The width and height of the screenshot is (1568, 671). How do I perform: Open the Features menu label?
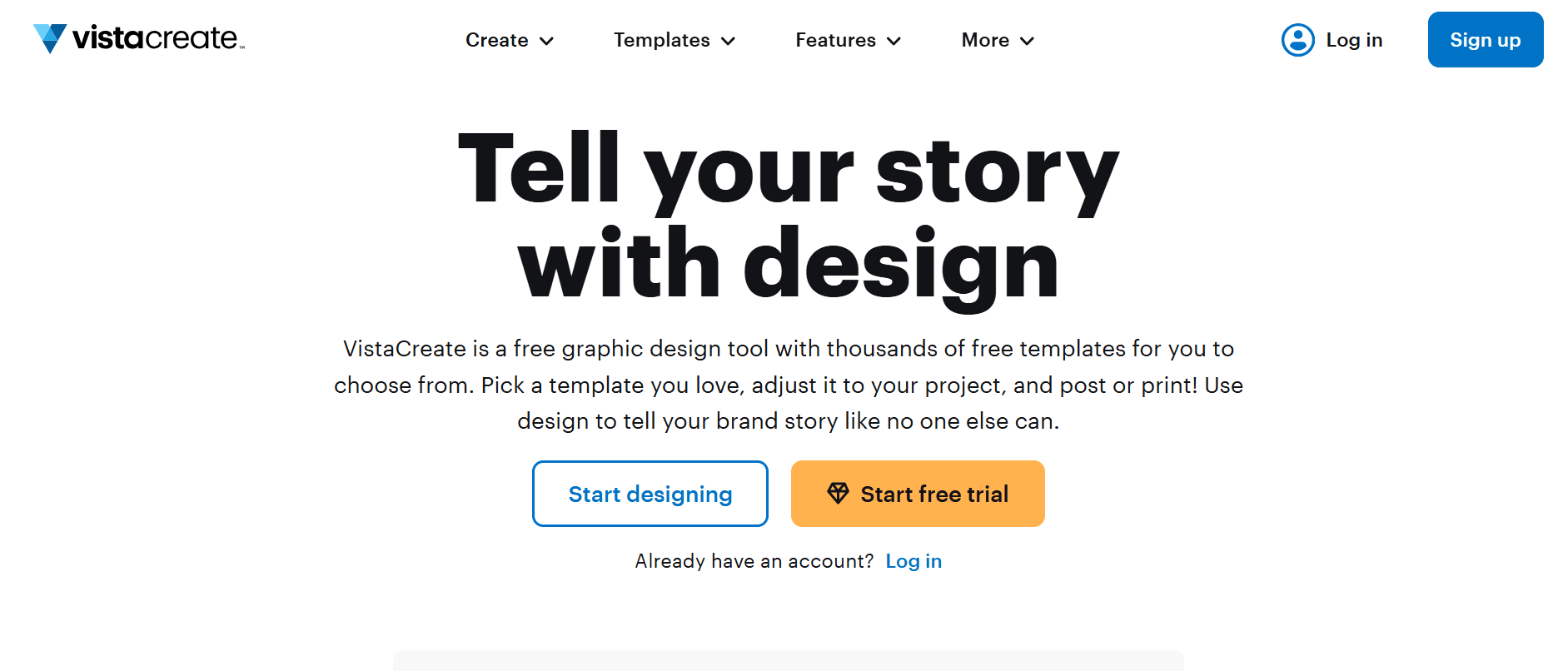pos(835,40)
